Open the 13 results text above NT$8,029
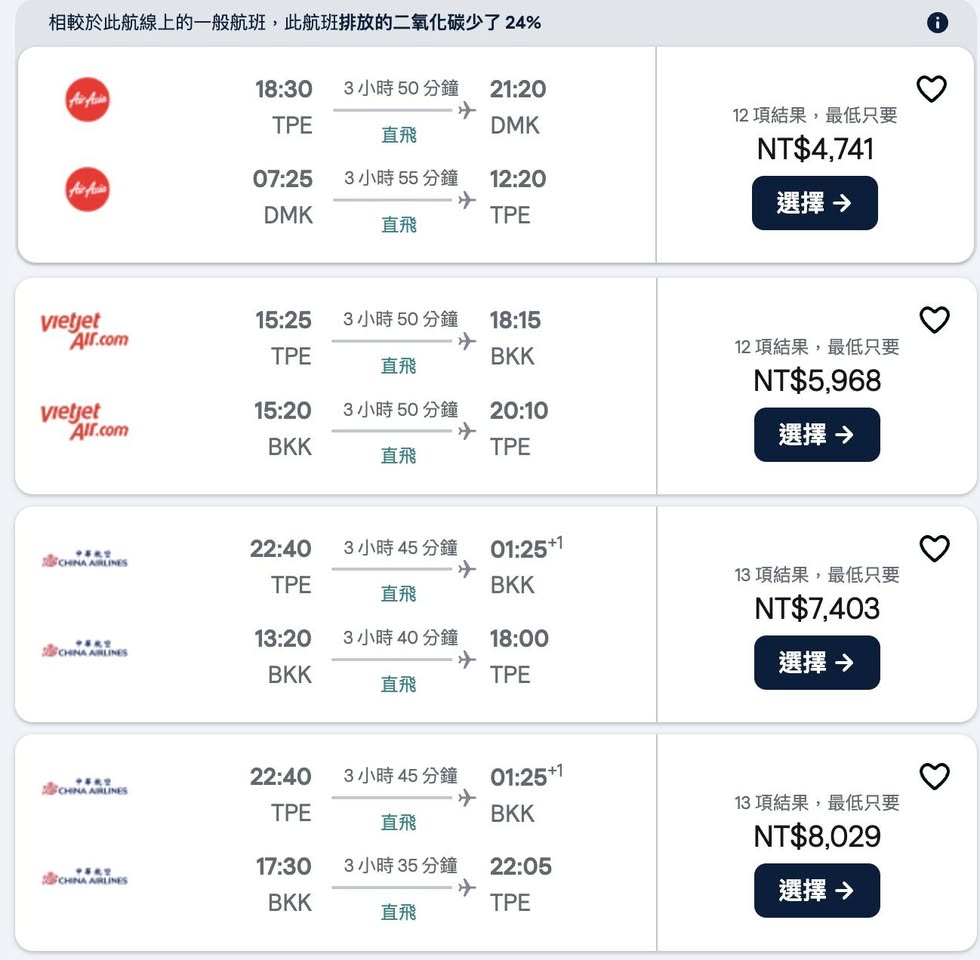Image resolution: width=980 pixels, height=960 pixels. pos(816,803)
